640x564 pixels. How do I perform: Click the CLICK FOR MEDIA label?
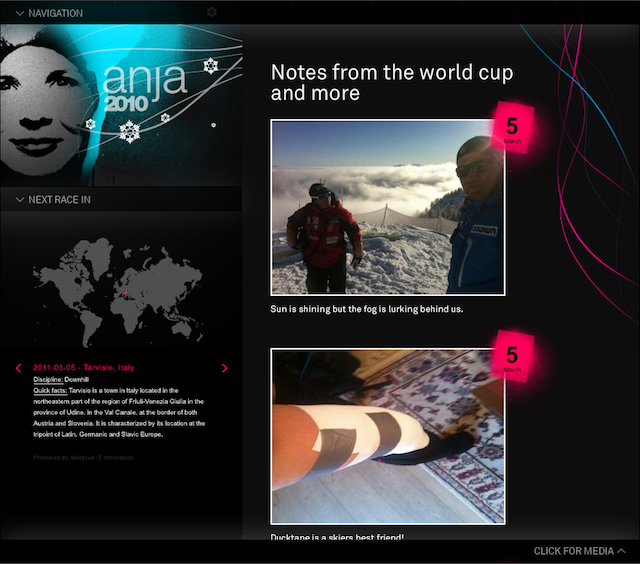[x=573, y=551]
